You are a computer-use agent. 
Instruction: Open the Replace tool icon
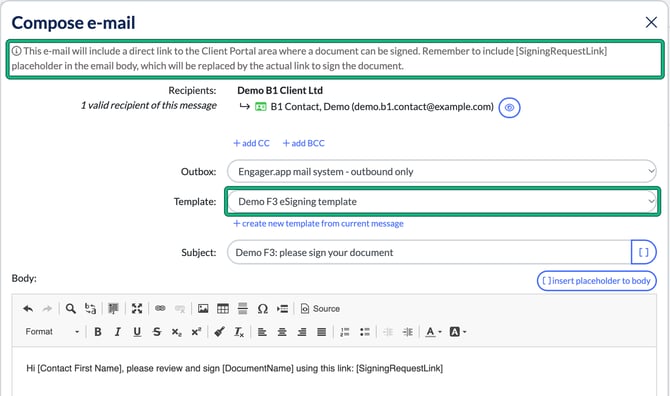pos(90,308)
